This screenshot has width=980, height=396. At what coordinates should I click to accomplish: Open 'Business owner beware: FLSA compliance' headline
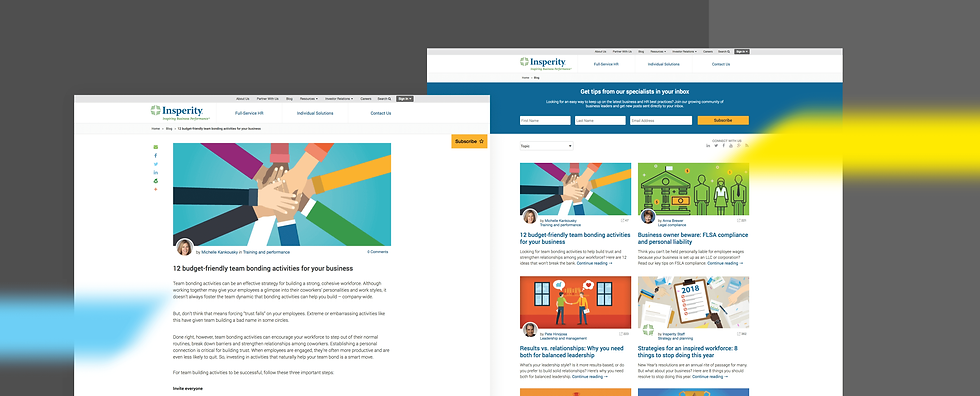(x=692, y=238)
